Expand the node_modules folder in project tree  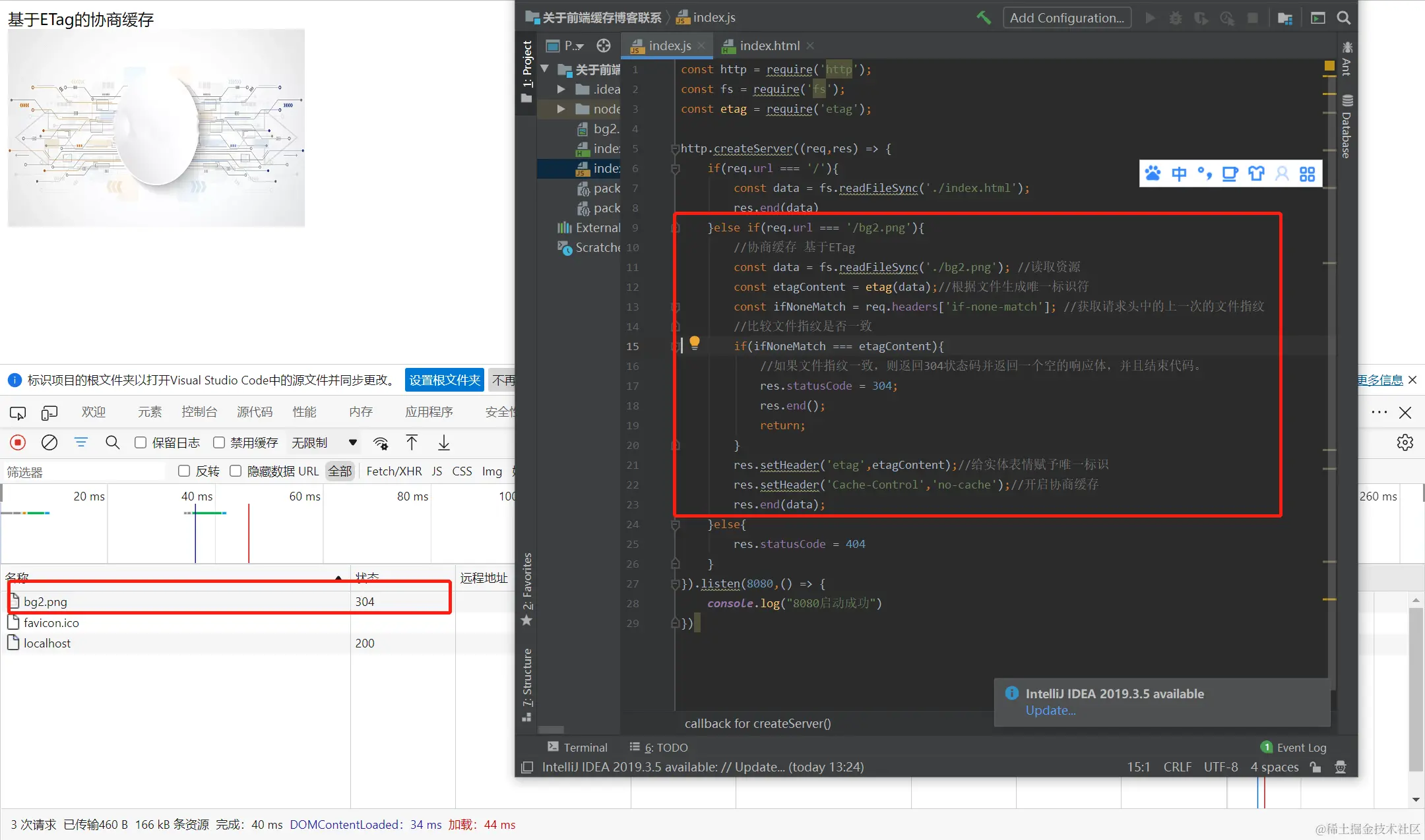tap(561, 109)
